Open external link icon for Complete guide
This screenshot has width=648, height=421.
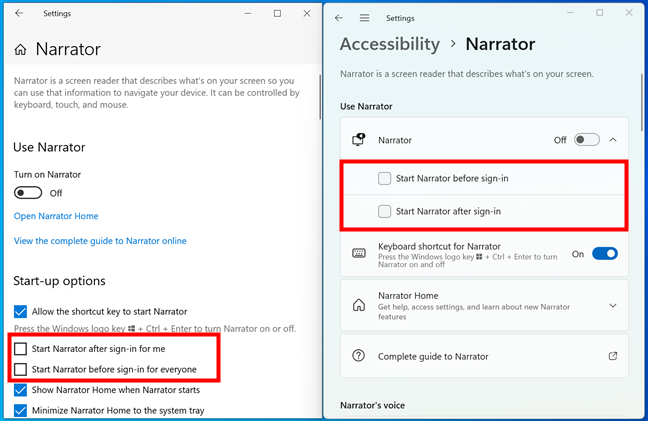tap(613, 356)
